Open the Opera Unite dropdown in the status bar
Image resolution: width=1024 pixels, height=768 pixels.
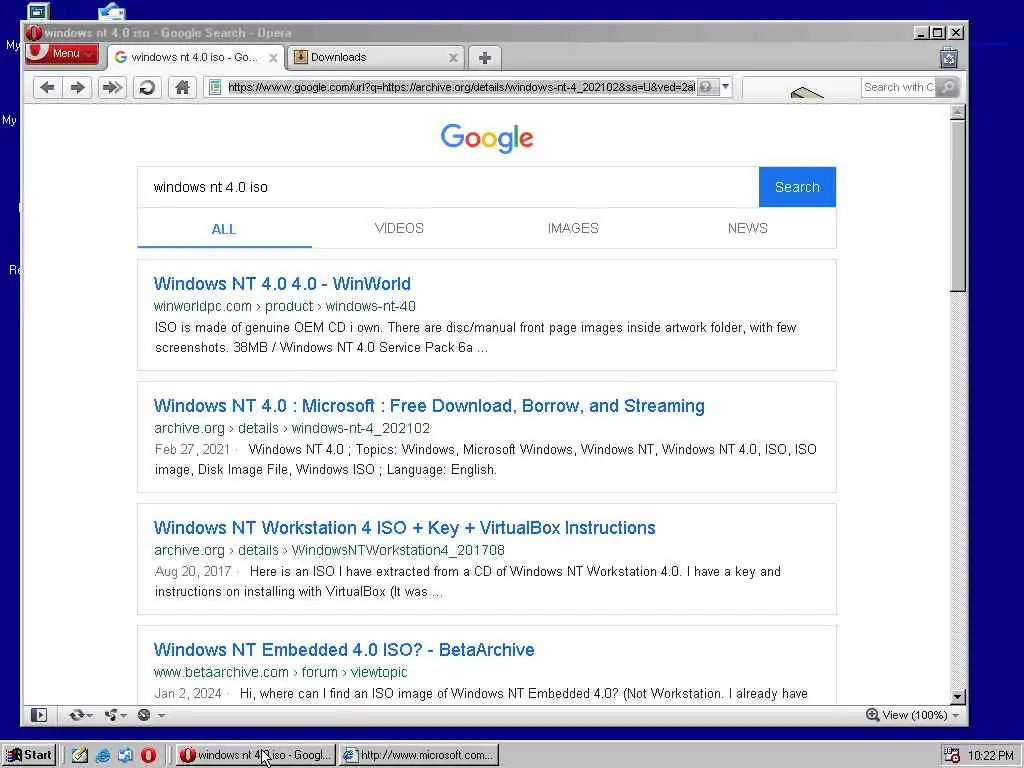pos(116,715)
